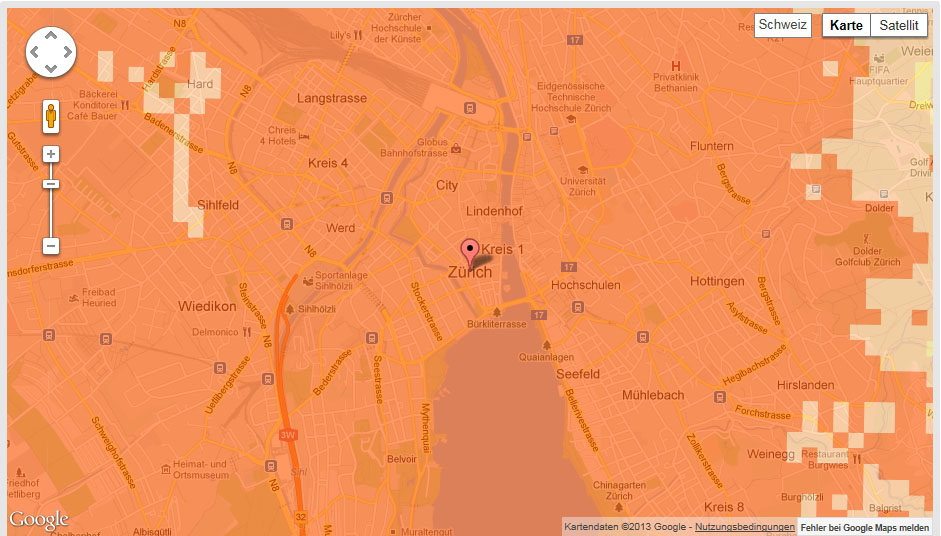Click the Sportanlage Sihlhölzli swimming icon
The height and width of the screenshot is (536, 941).
(x=308, y=281)
